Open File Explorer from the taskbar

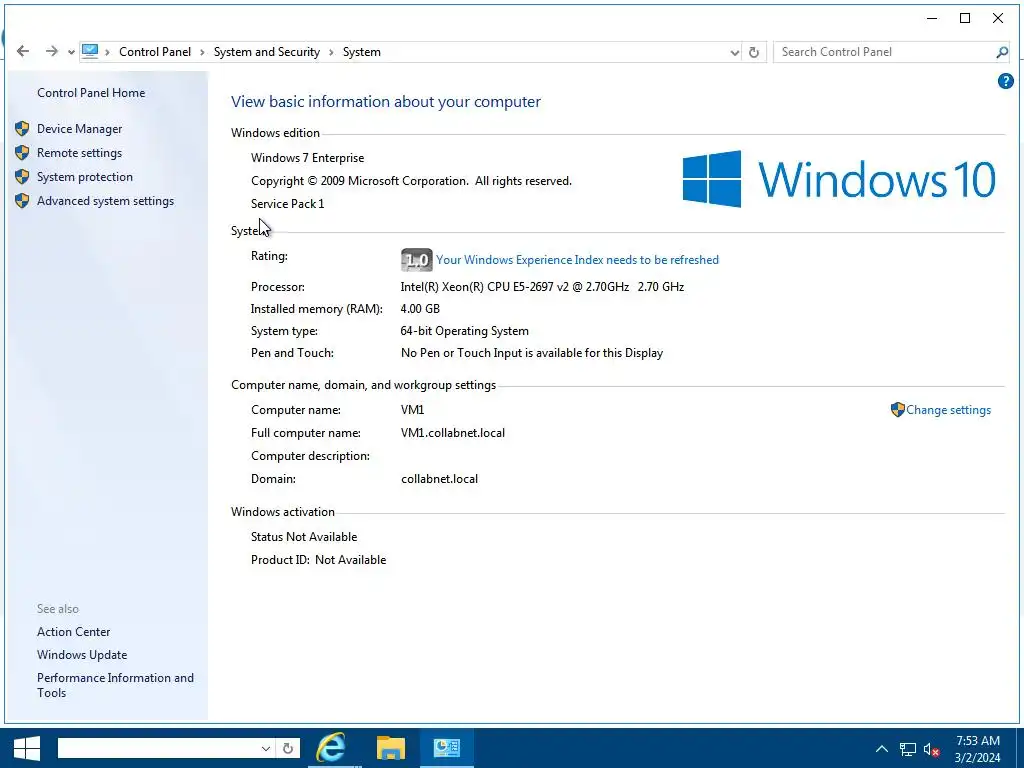coord(391,748)
